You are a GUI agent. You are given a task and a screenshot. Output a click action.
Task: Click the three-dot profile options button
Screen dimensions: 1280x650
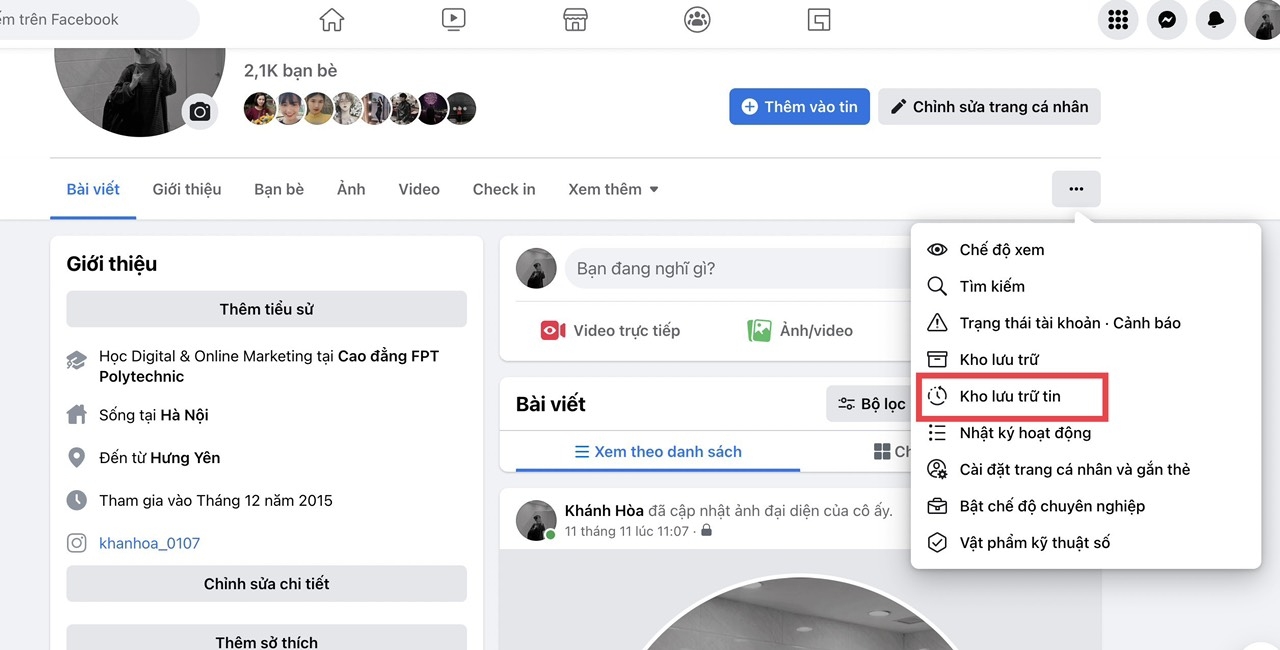[x=1076, y=189]
